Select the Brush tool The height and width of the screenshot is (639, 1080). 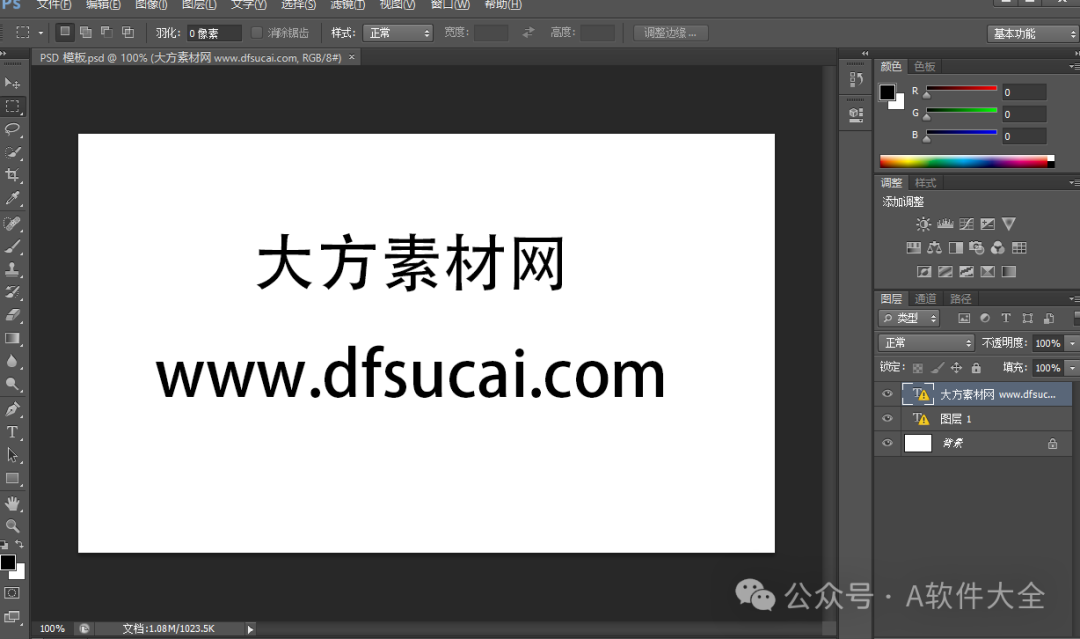pos(13,246)
